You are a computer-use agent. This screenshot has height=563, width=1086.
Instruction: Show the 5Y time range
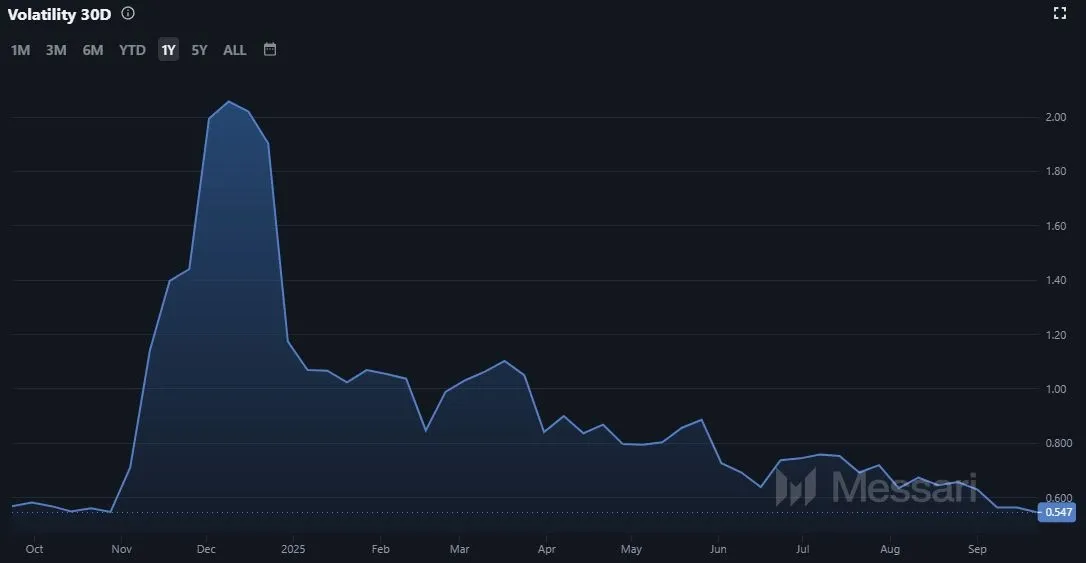[199, 50]
